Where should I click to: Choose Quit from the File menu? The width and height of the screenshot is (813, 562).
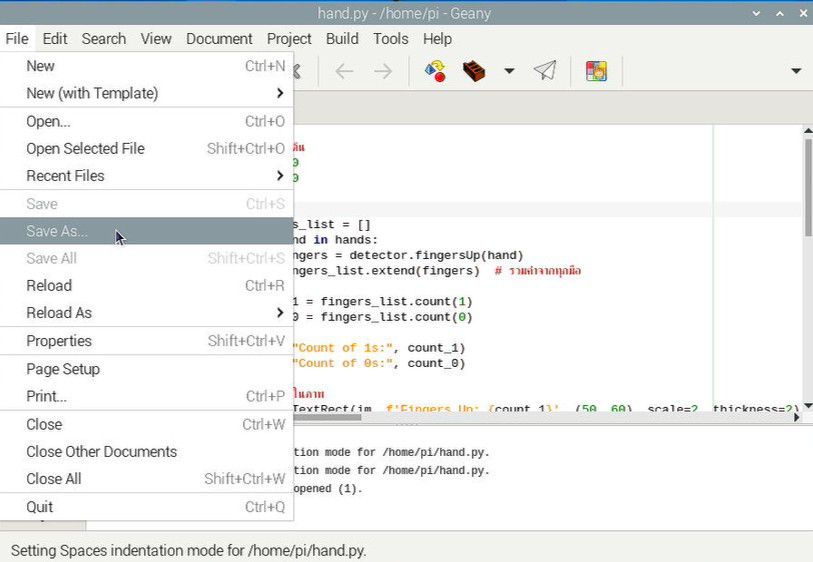[40, 507]
